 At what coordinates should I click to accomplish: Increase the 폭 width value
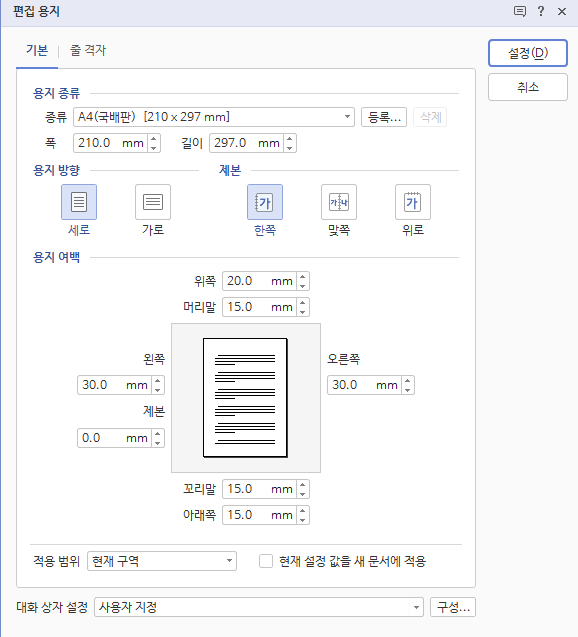pos(154,139)
